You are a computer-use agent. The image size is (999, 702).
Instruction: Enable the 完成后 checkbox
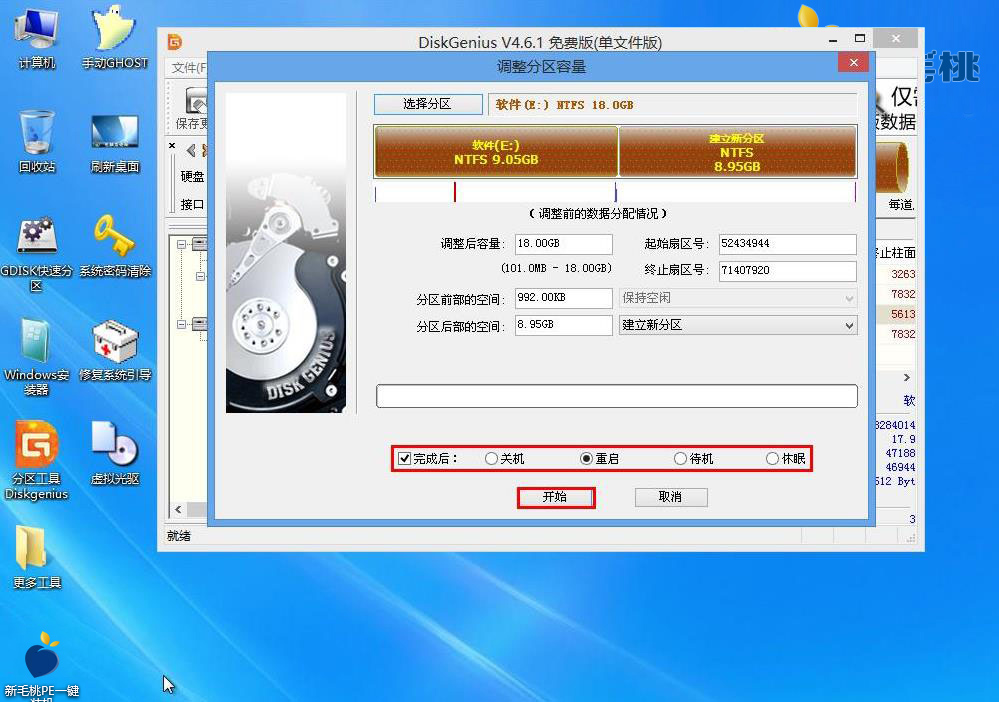[x=405, y=459]
